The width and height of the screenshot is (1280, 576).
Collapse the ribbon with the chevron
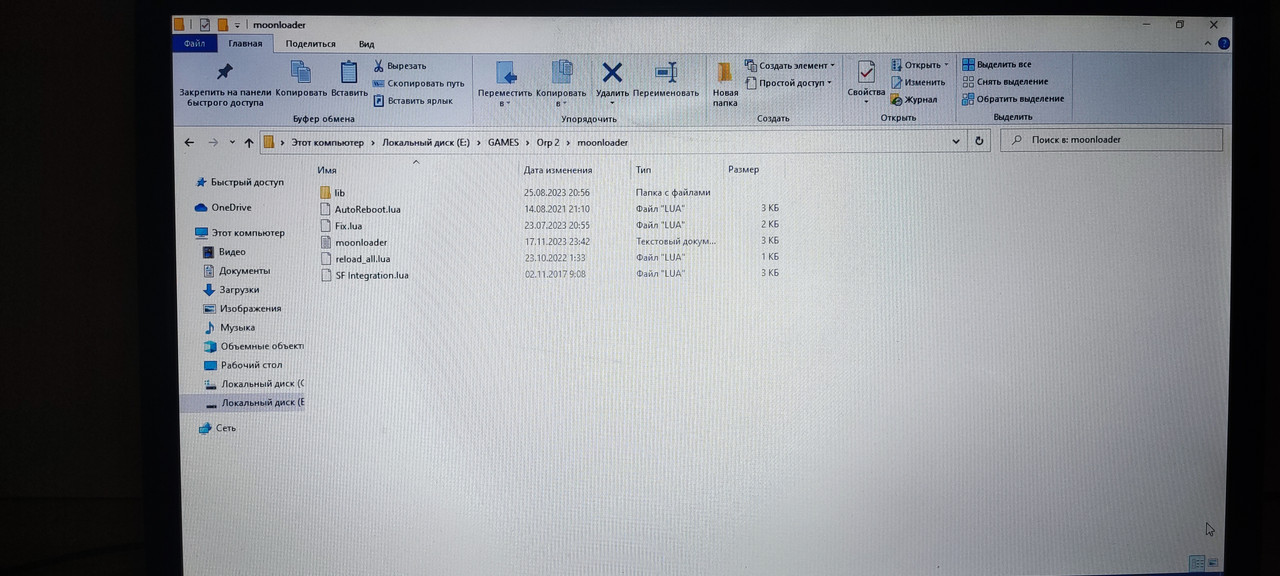(x=1210, y=44)
